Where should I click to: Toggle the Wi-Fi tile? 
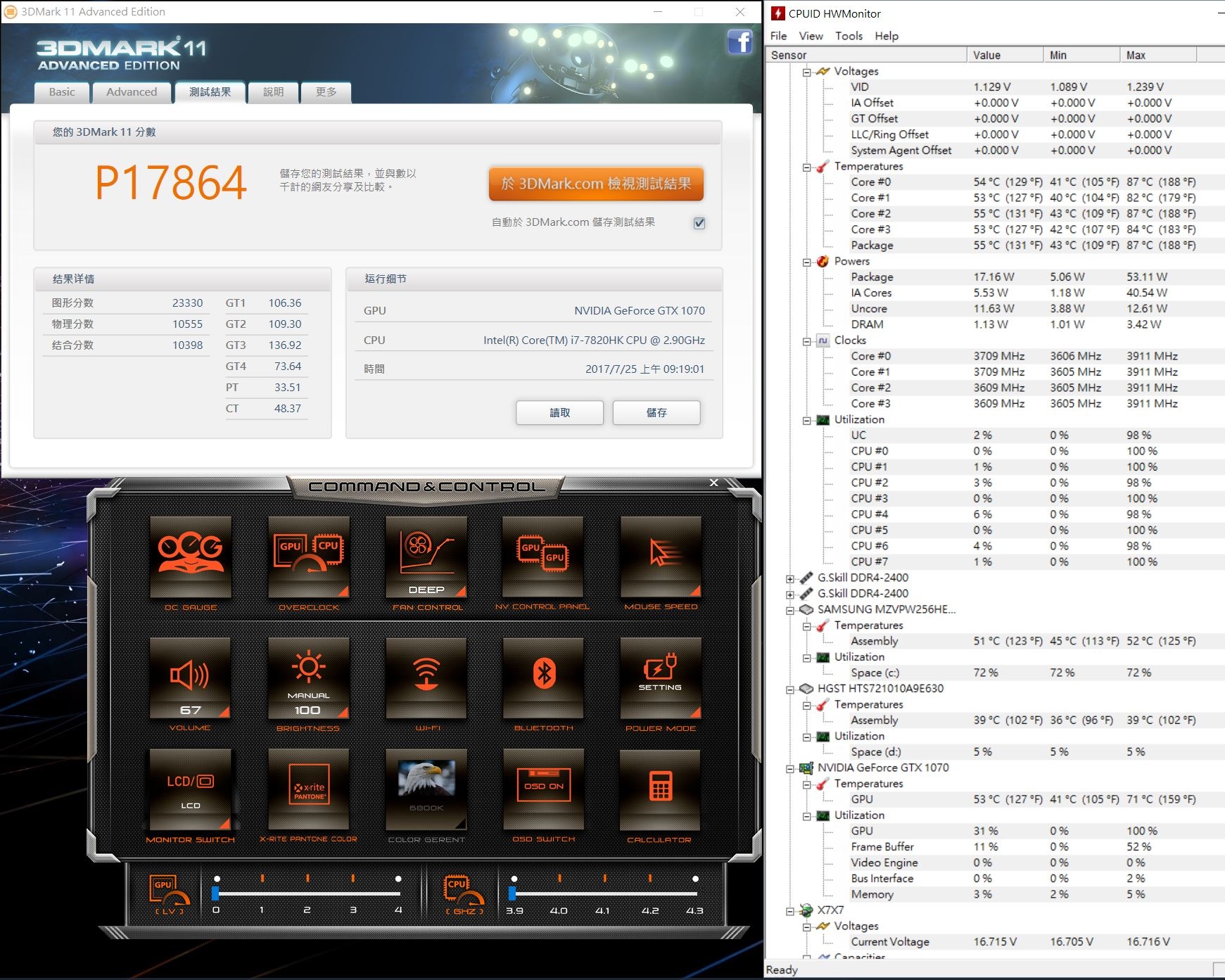(426, 678)
